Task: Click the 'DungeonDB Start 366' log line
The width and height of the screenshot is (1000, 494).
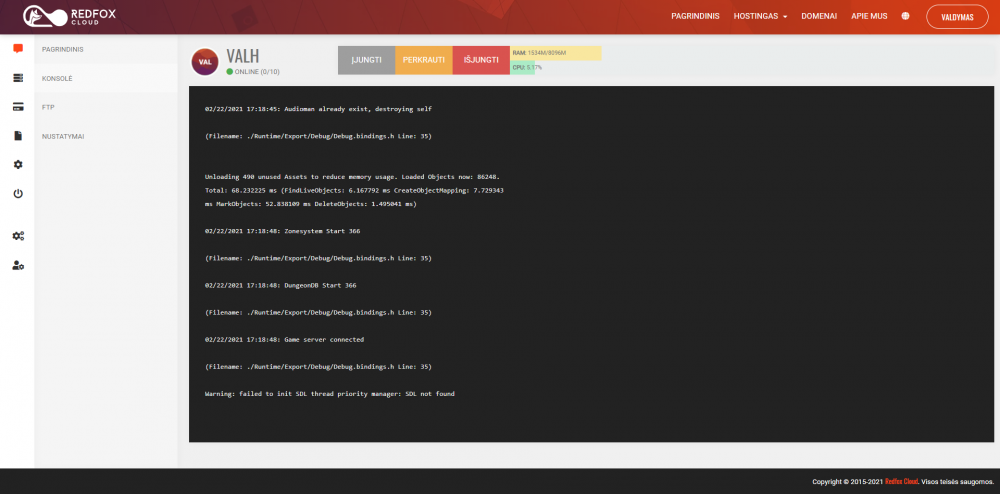Action: pyautogui.click(x=281, y=286)
